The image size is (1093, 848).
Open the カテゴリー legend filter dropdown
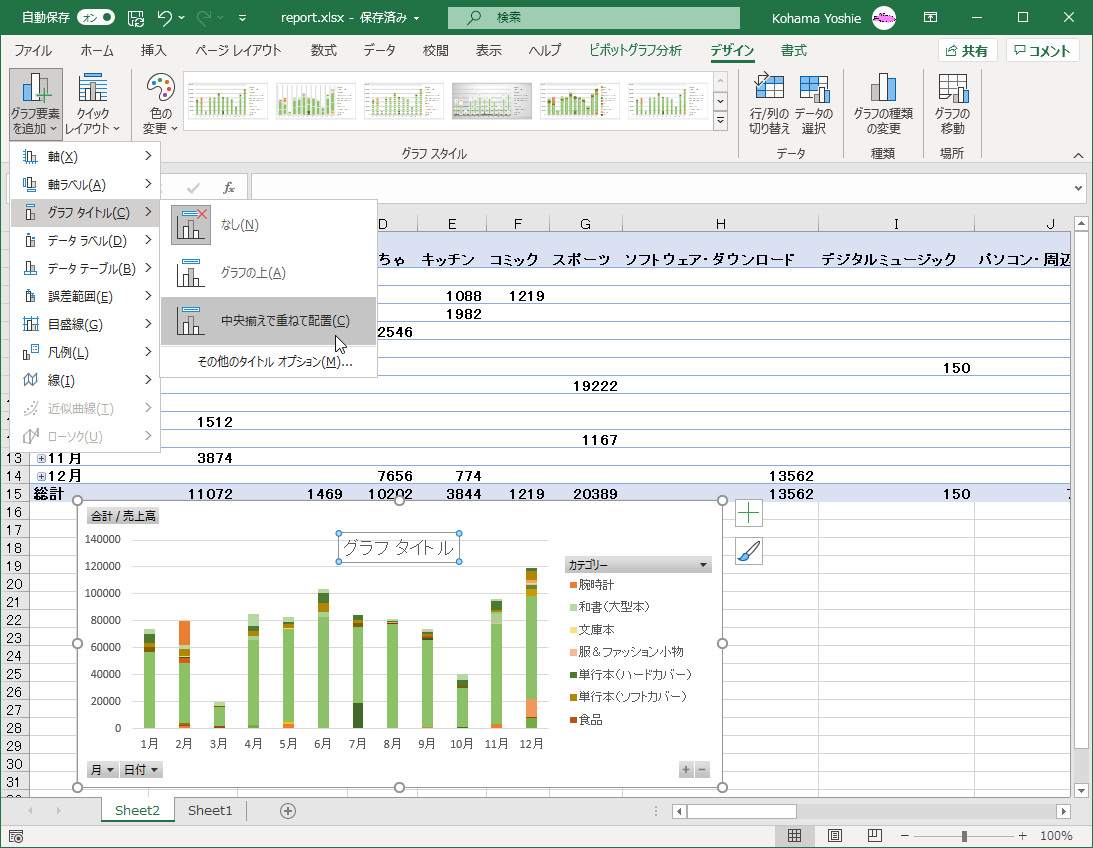704,565
